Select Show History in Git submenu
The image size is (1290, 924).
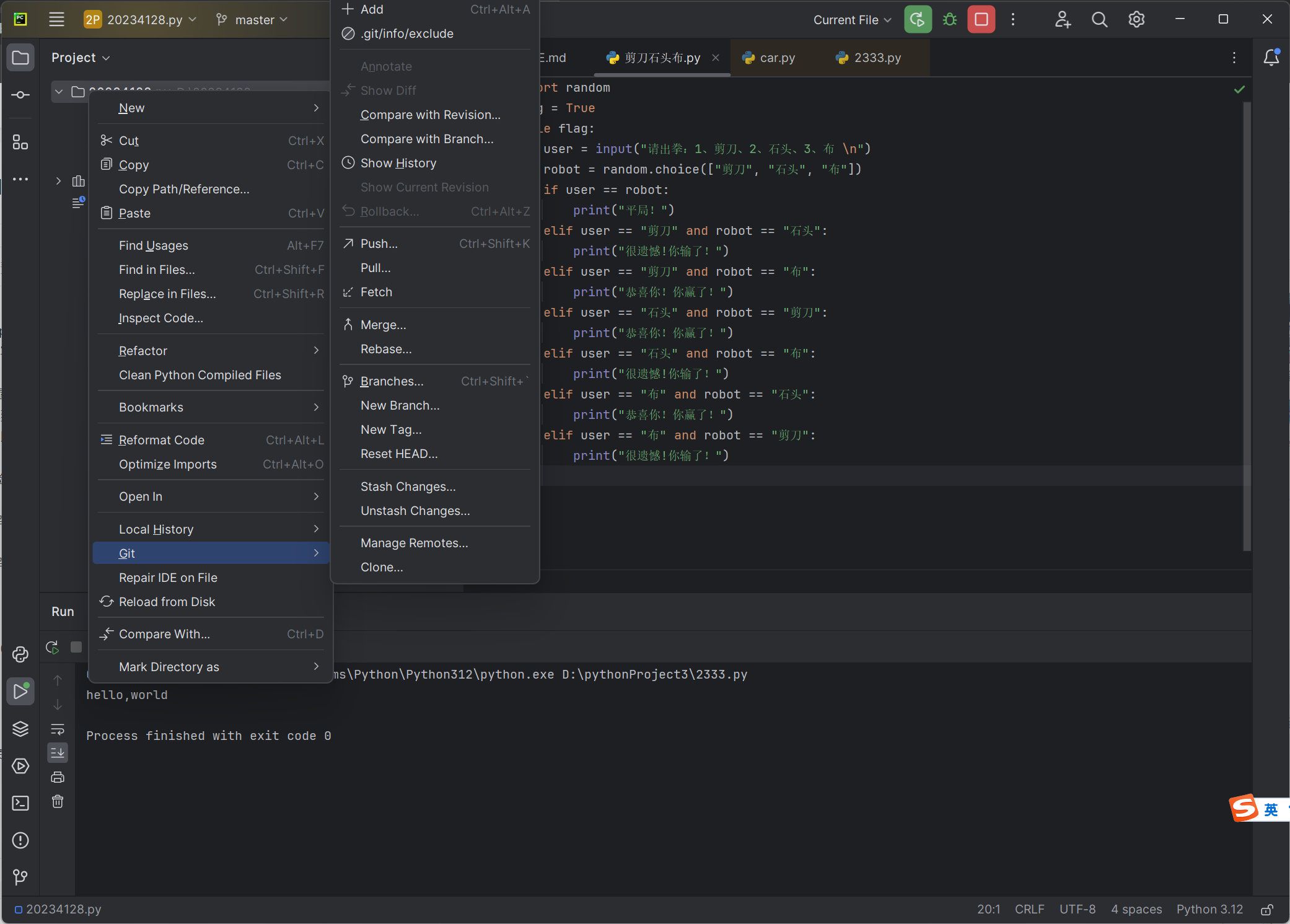(398, 163)
